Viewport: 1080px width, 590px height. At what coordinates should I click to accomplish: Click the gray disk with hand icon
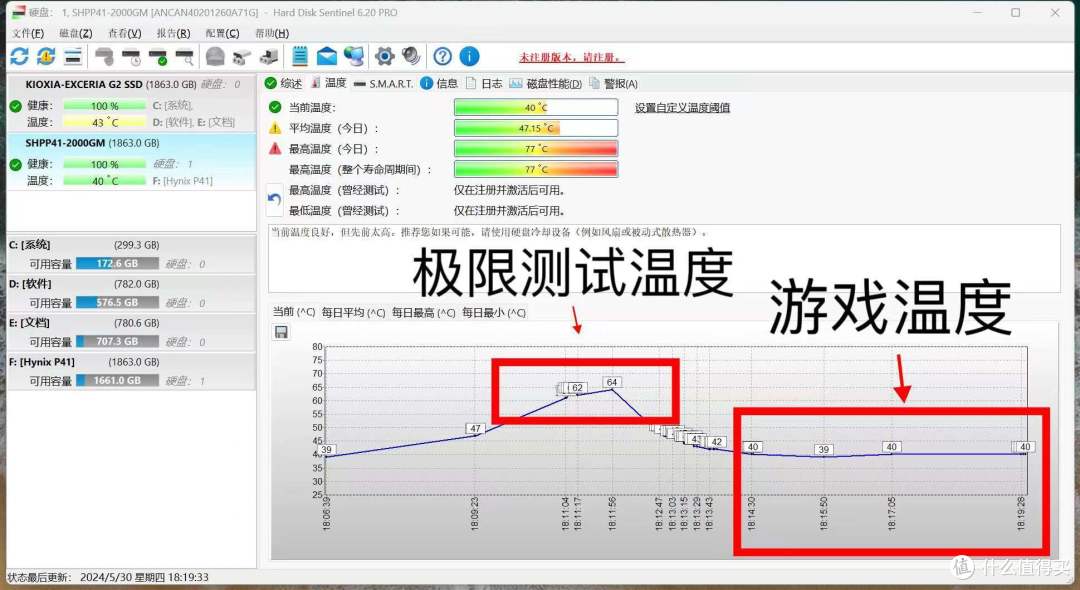104,56
